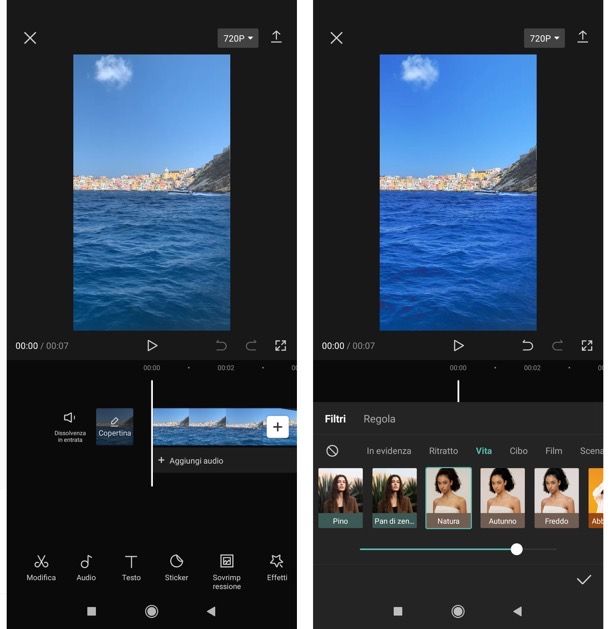Open the Effetti effects tool
The width and height of the screenshot is (610, 629).
click(277, 568)
